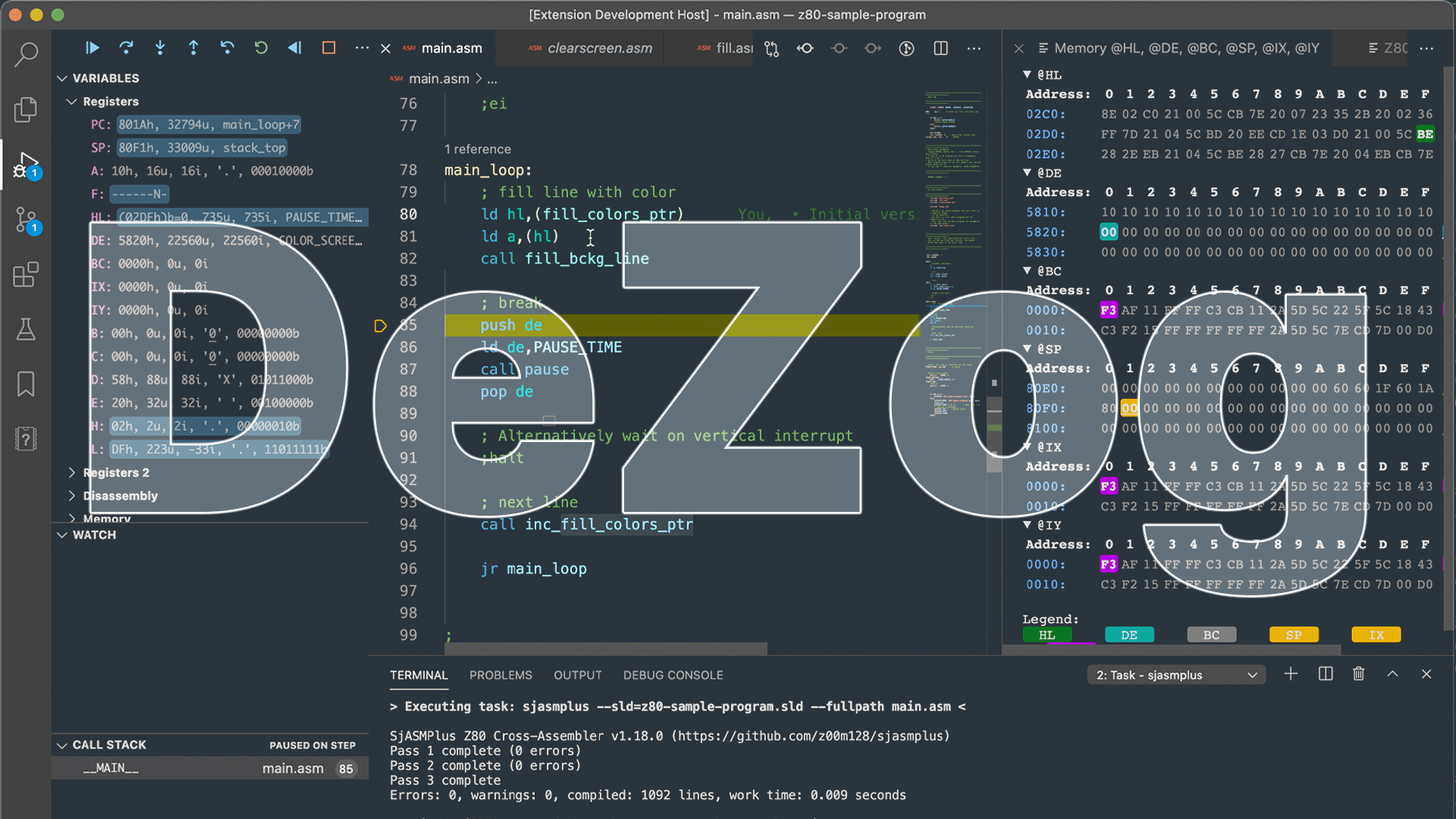Select the TERMINAL panel tab
The height and width of the screenshot is (819, 1456).
click(419, 675)
